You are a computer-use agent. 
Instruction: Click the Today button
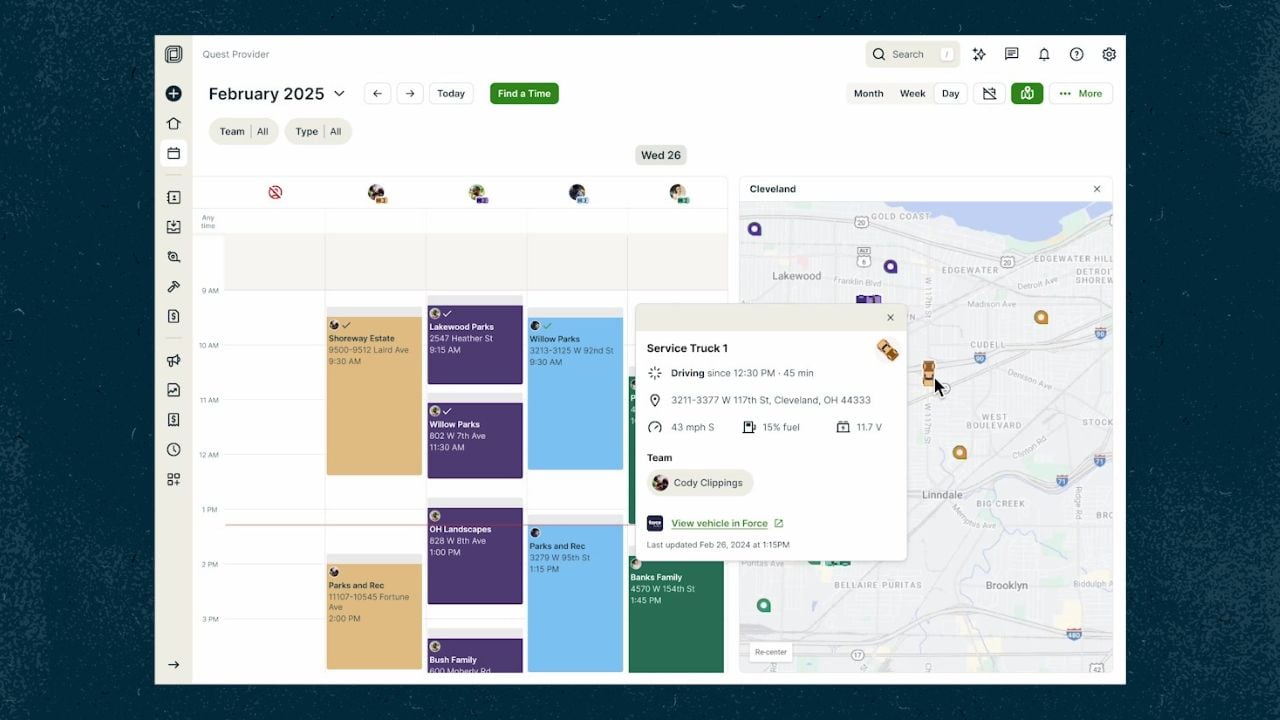tap(451, 94)
